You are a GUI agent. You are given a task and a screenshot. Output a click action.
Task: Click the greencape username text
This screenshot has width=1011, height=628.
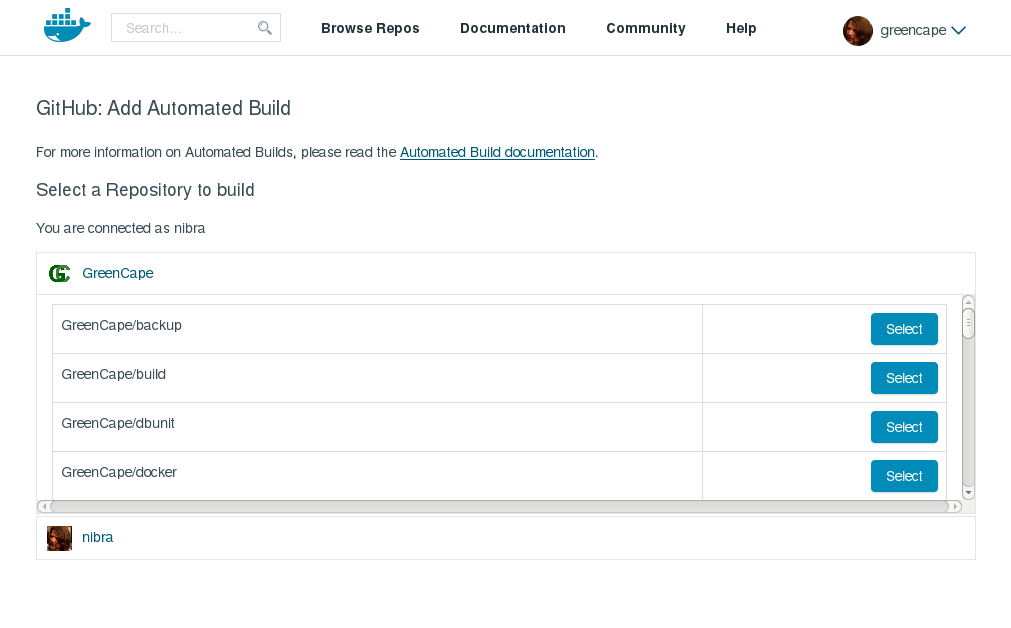coord(913,30)
